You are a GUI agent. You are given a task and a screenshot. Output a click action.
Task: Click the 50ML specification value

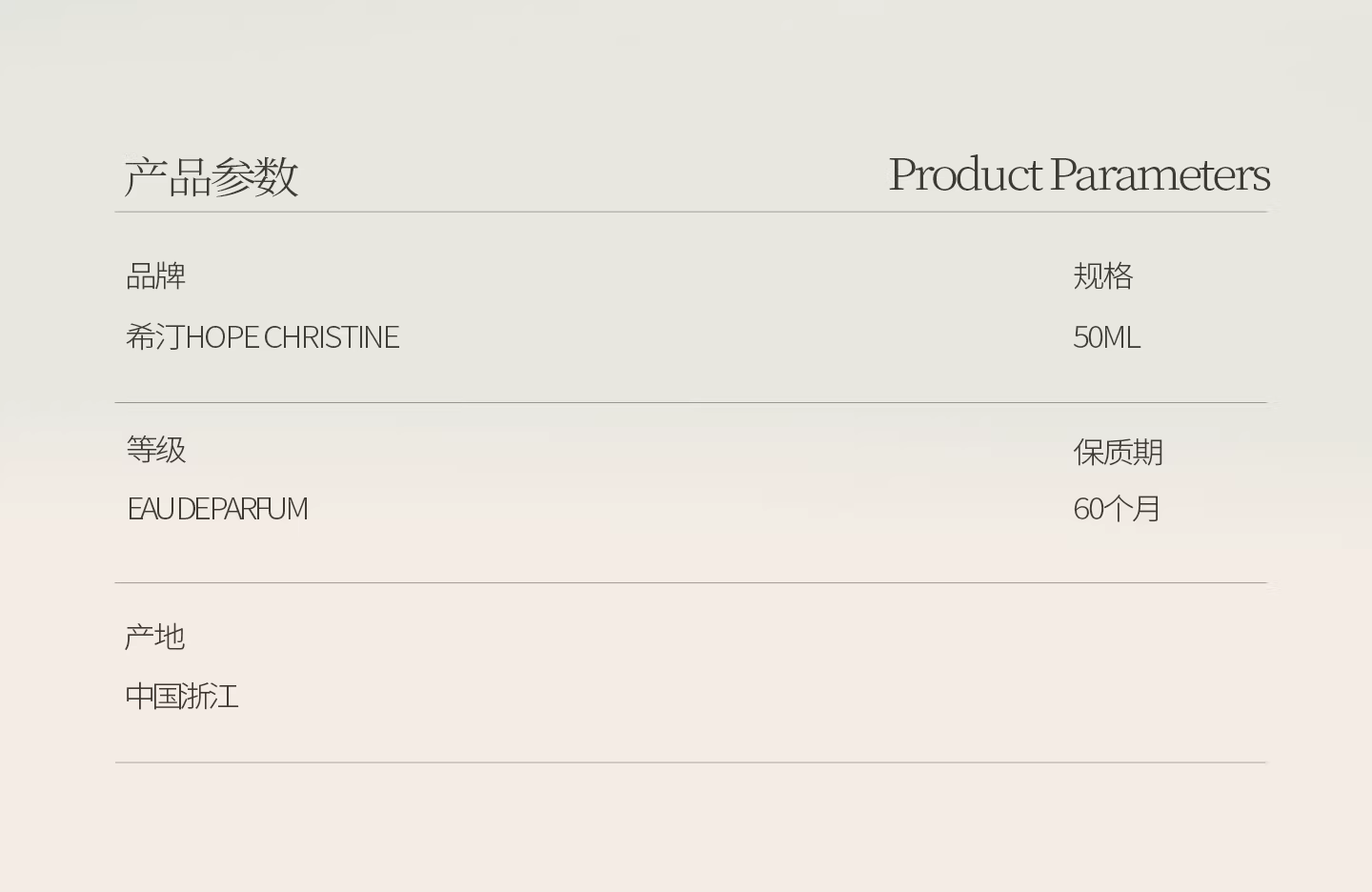point(1106,337)
